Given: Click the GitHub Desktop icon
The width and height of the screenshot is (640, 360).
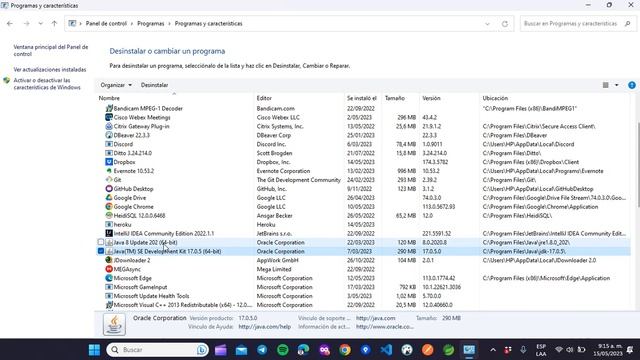Looking at the screenshot, I should tap(109, 189).
